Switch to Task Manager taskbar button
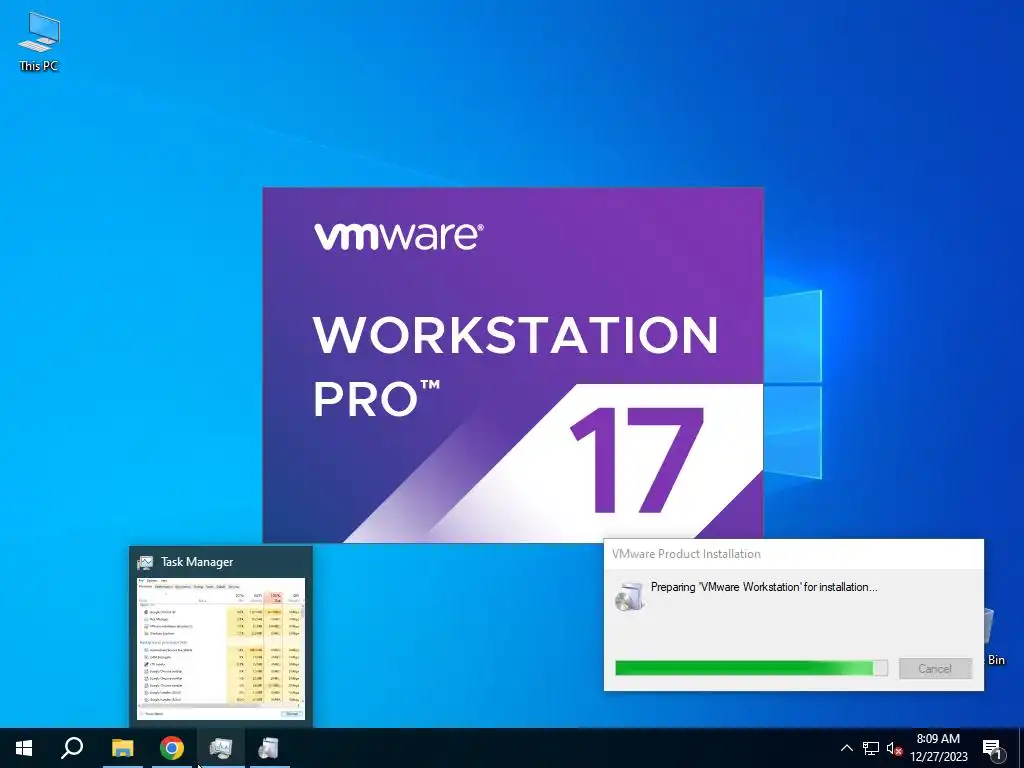Screen dimensions: 1024x768 click(x=221, y=748)
